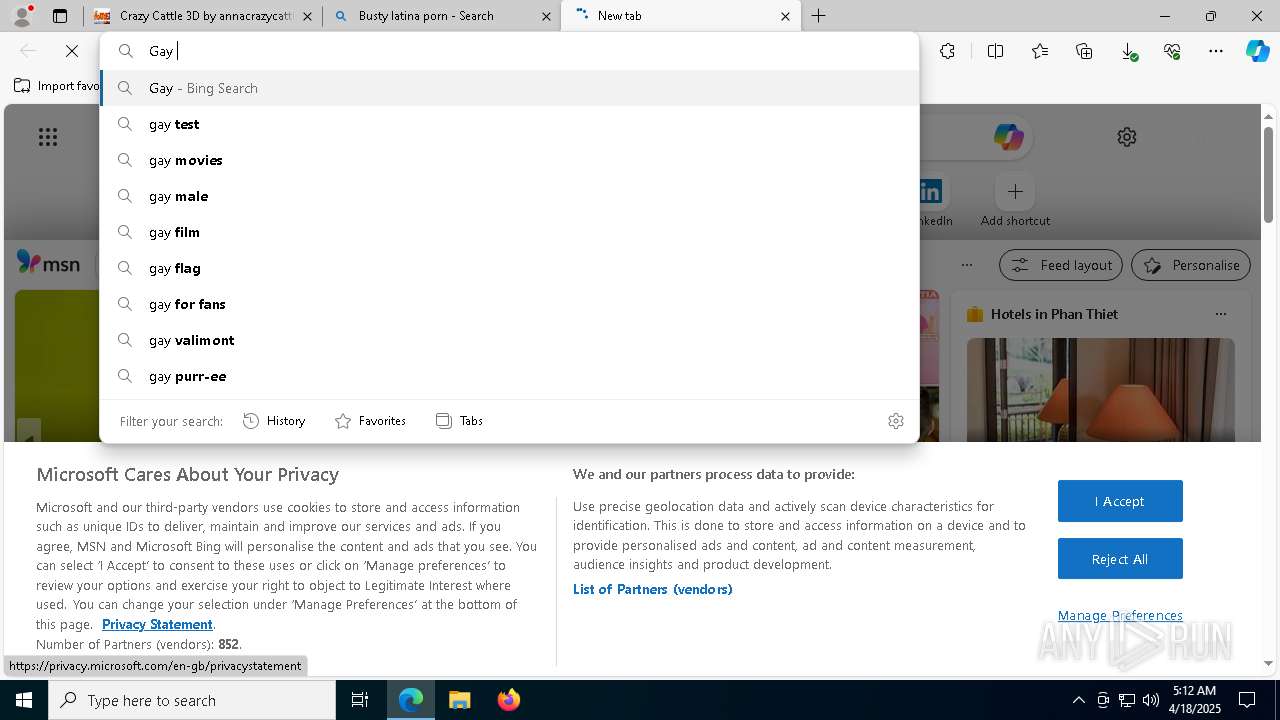Open the browser profile icon
This screenshot has height=720, width=1280.
22,16
